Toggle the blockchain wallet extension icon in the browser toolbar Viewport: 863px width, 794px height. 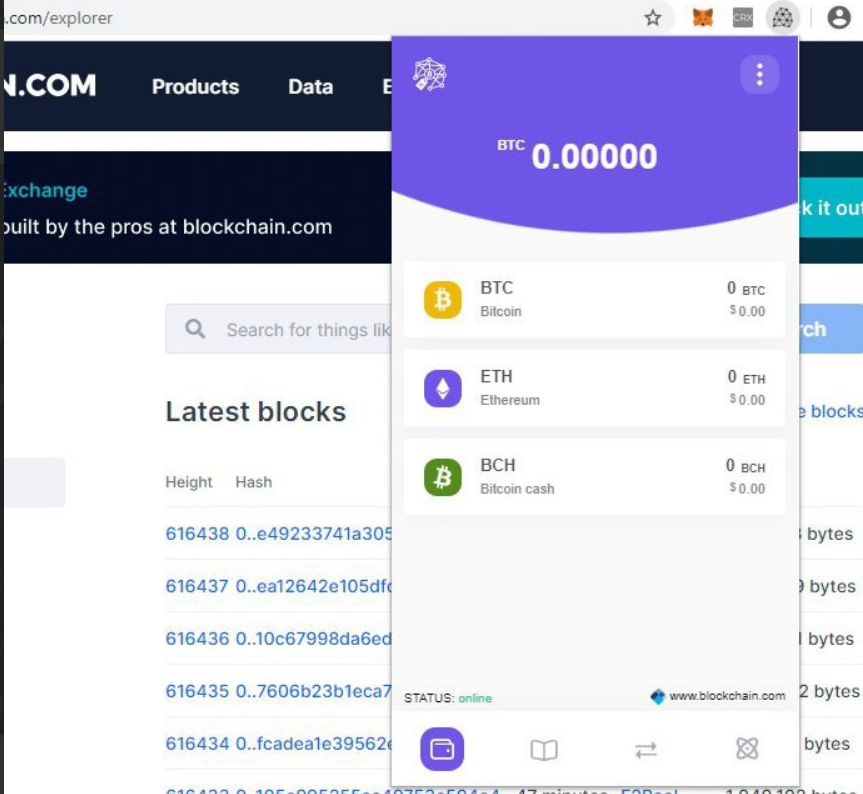tap(782, 18)
